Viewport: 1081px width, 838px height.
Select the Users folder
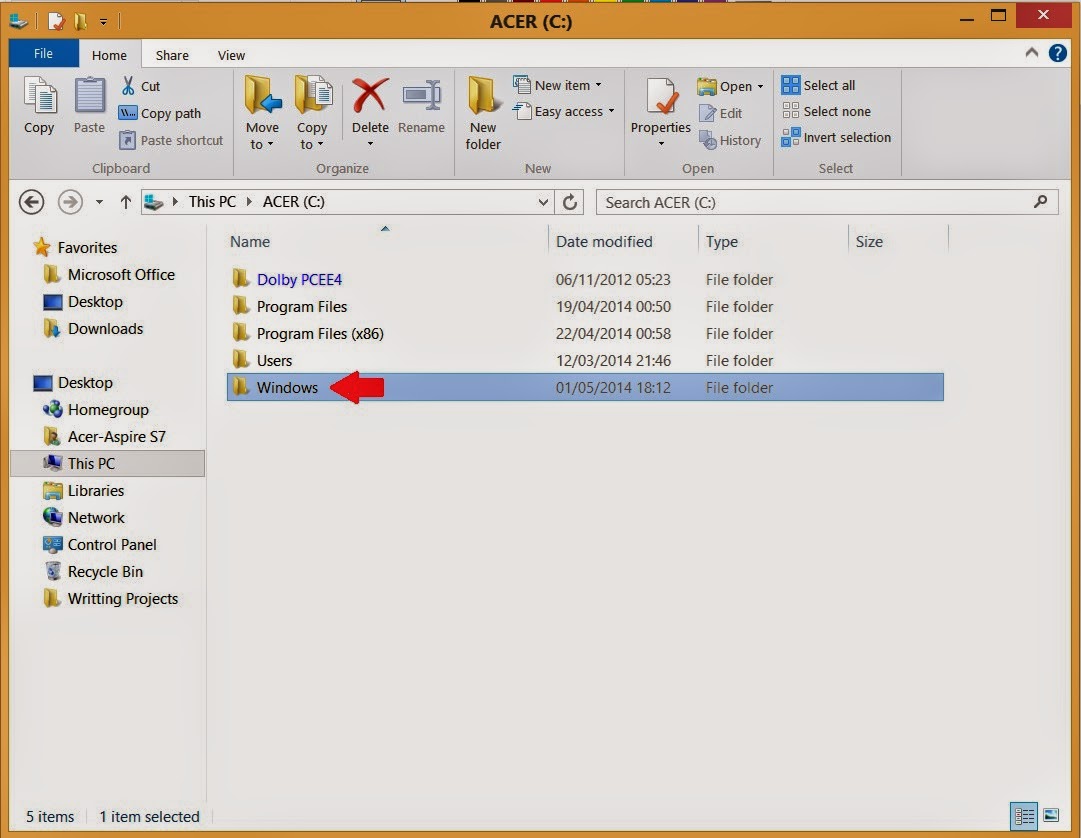pyautogui.click(x=585, y=360)
